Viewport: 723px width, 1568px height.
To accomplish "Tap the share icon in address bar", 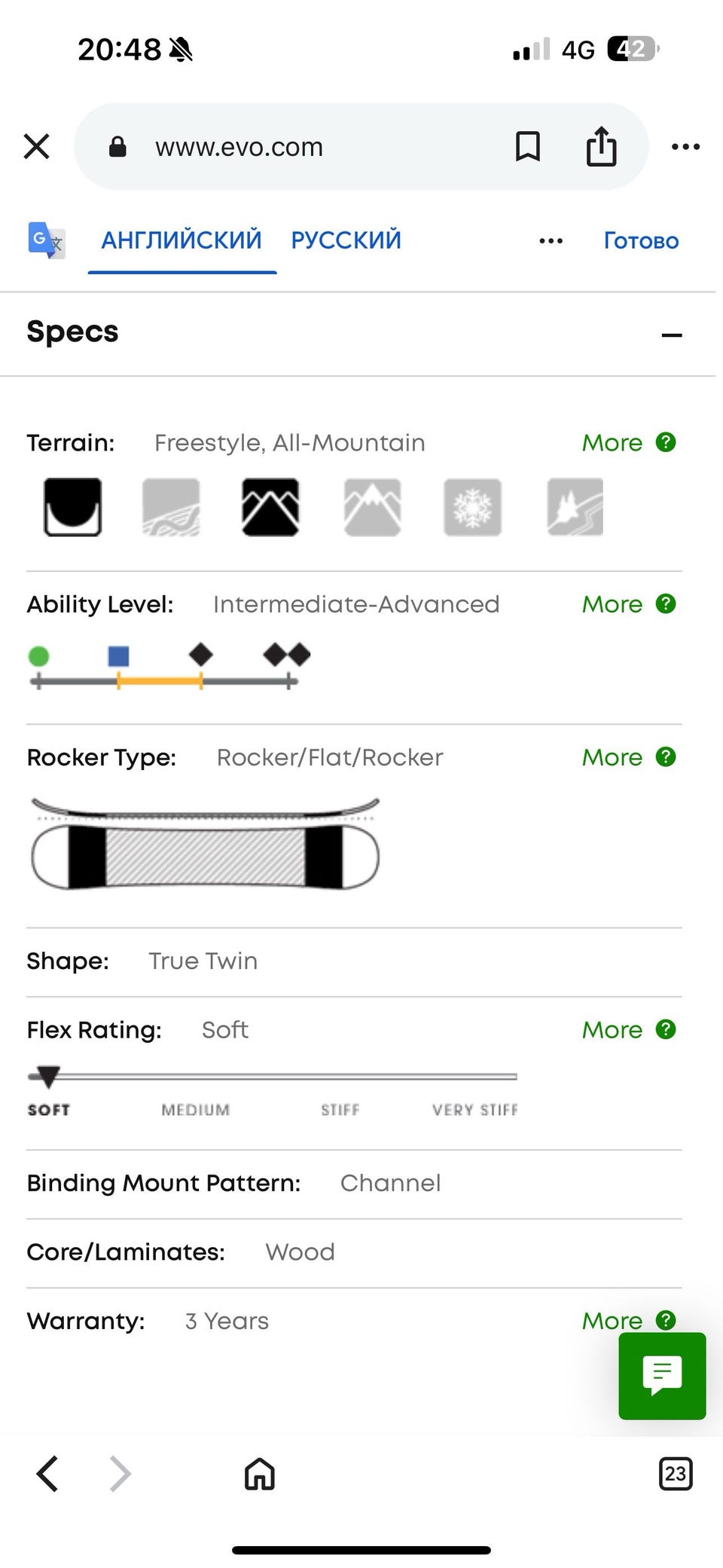I will coord(601,146).
